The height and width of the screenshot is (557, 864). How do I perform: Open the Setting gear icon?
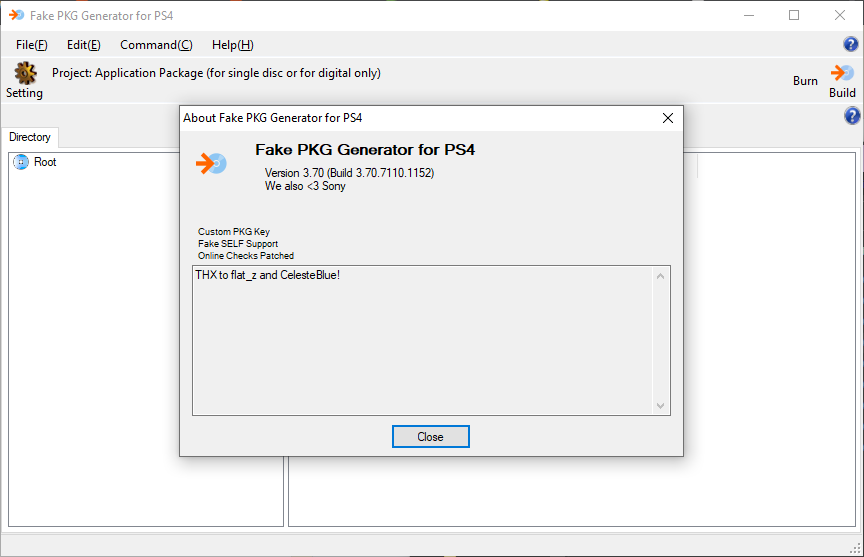(25, 73)
